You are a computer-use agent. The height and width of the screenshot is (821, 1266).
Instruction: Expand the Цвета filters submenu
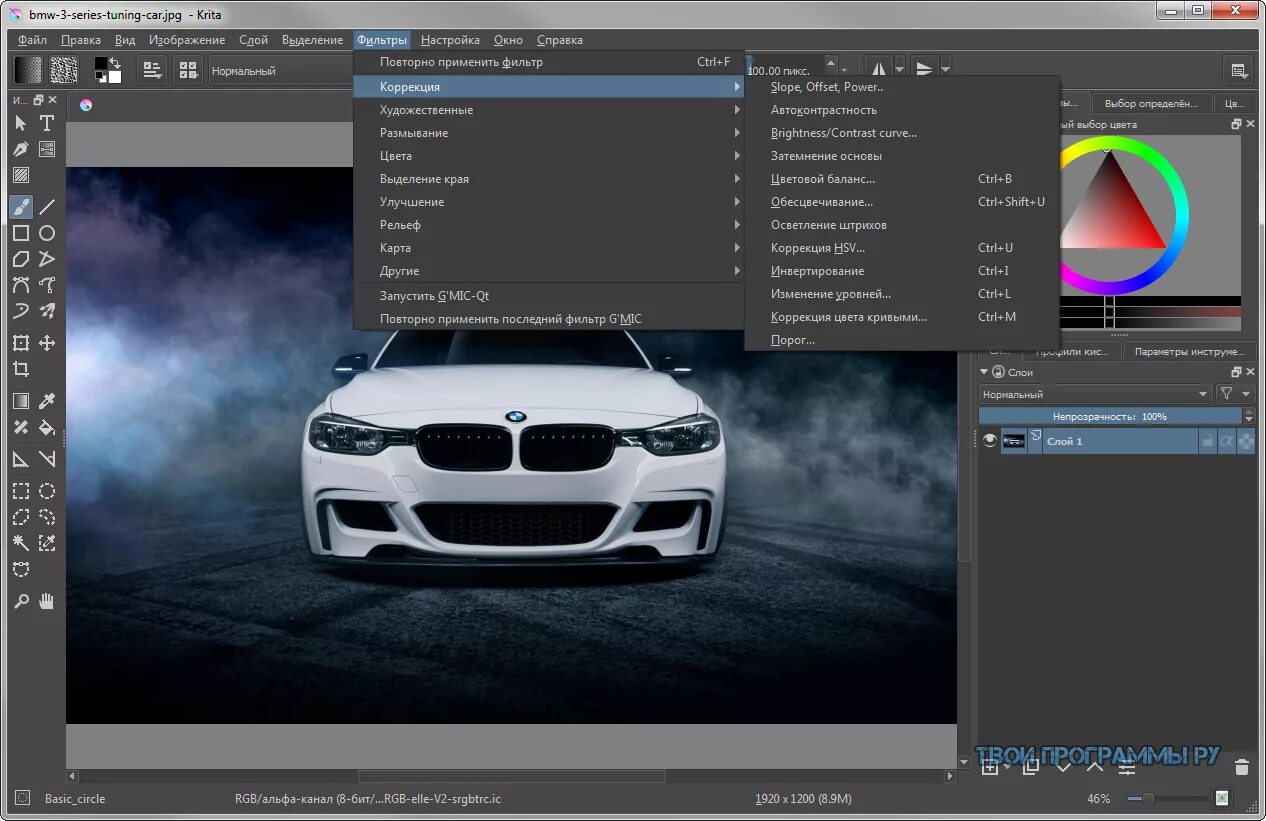(x=548, y=156)
